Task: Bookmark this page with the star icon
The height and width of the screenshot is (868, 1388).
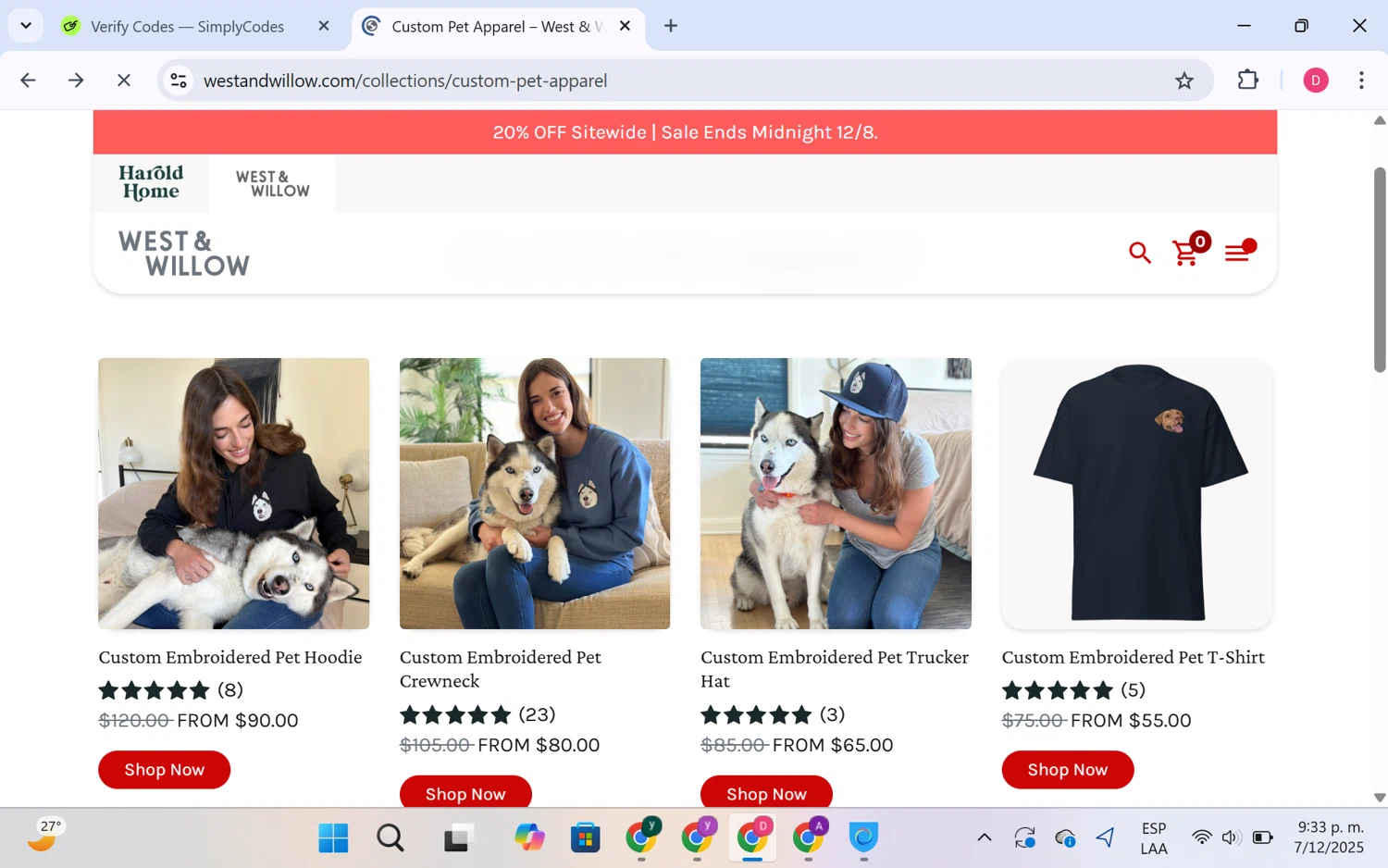Action: pyautogui.click(x=1184, y=81)
